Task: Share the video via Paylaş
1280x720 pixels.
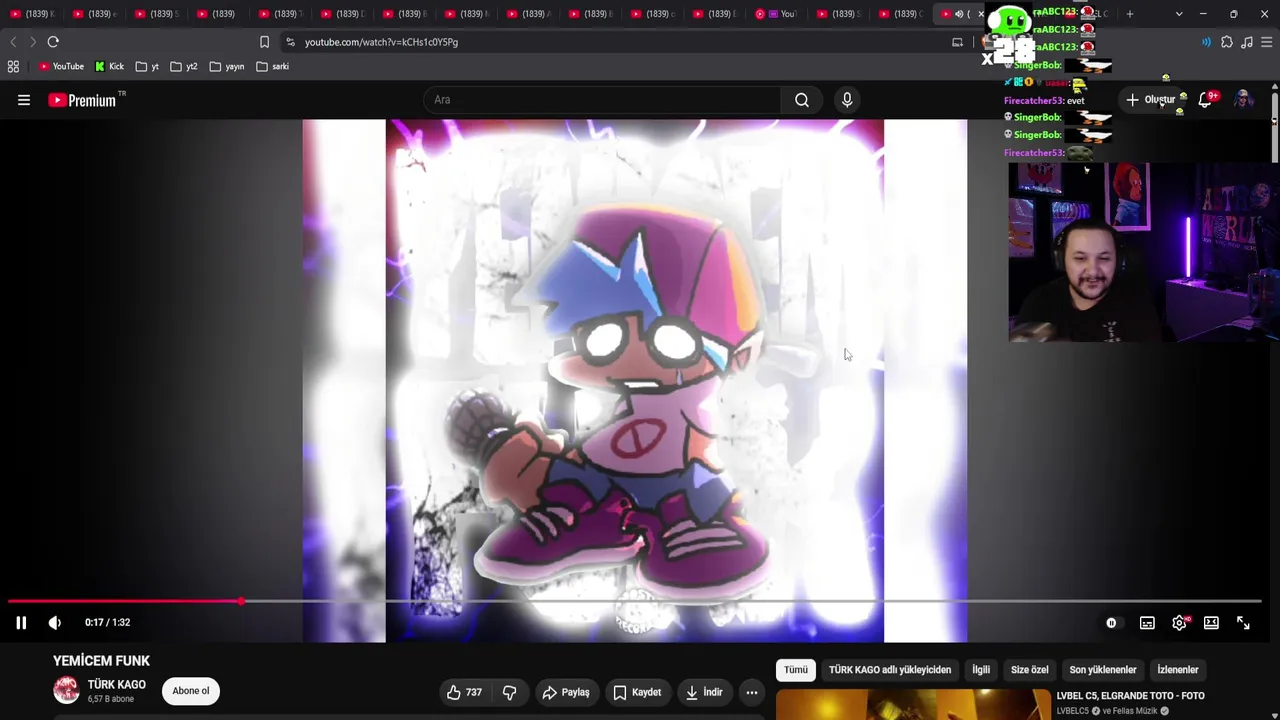Action: pyautogui.click(x=566, y=692)
